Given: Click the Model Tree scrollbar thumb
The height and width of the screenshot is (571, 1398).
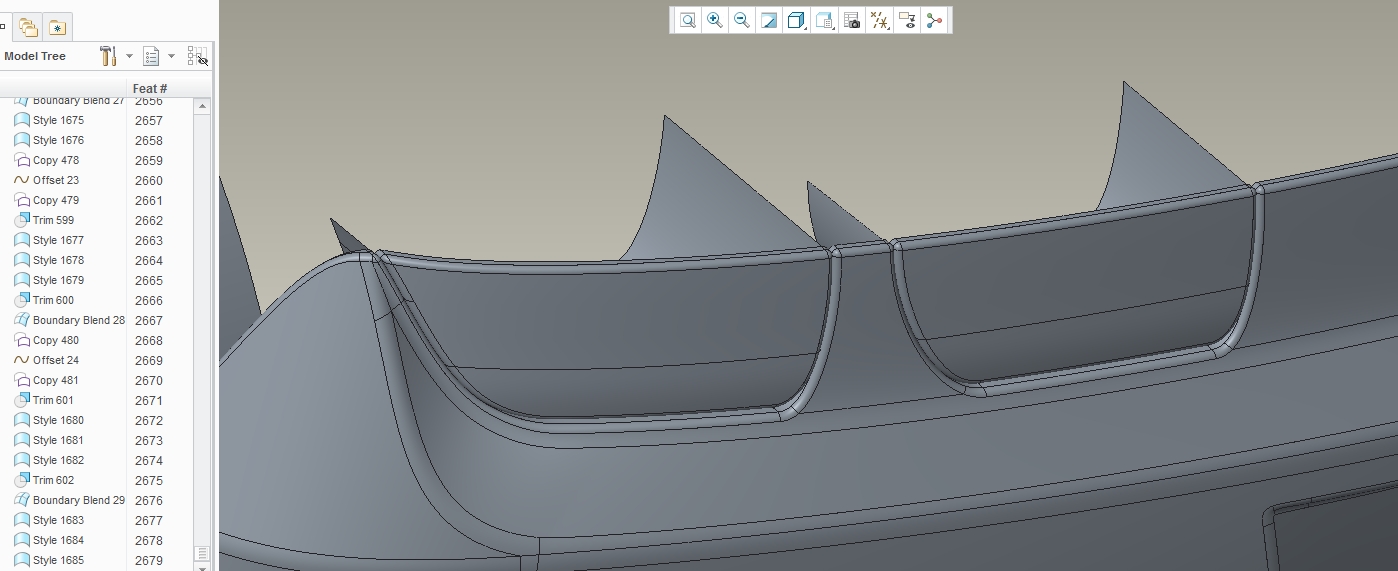Looking at the screenshot, I should [x=202, y=553].
